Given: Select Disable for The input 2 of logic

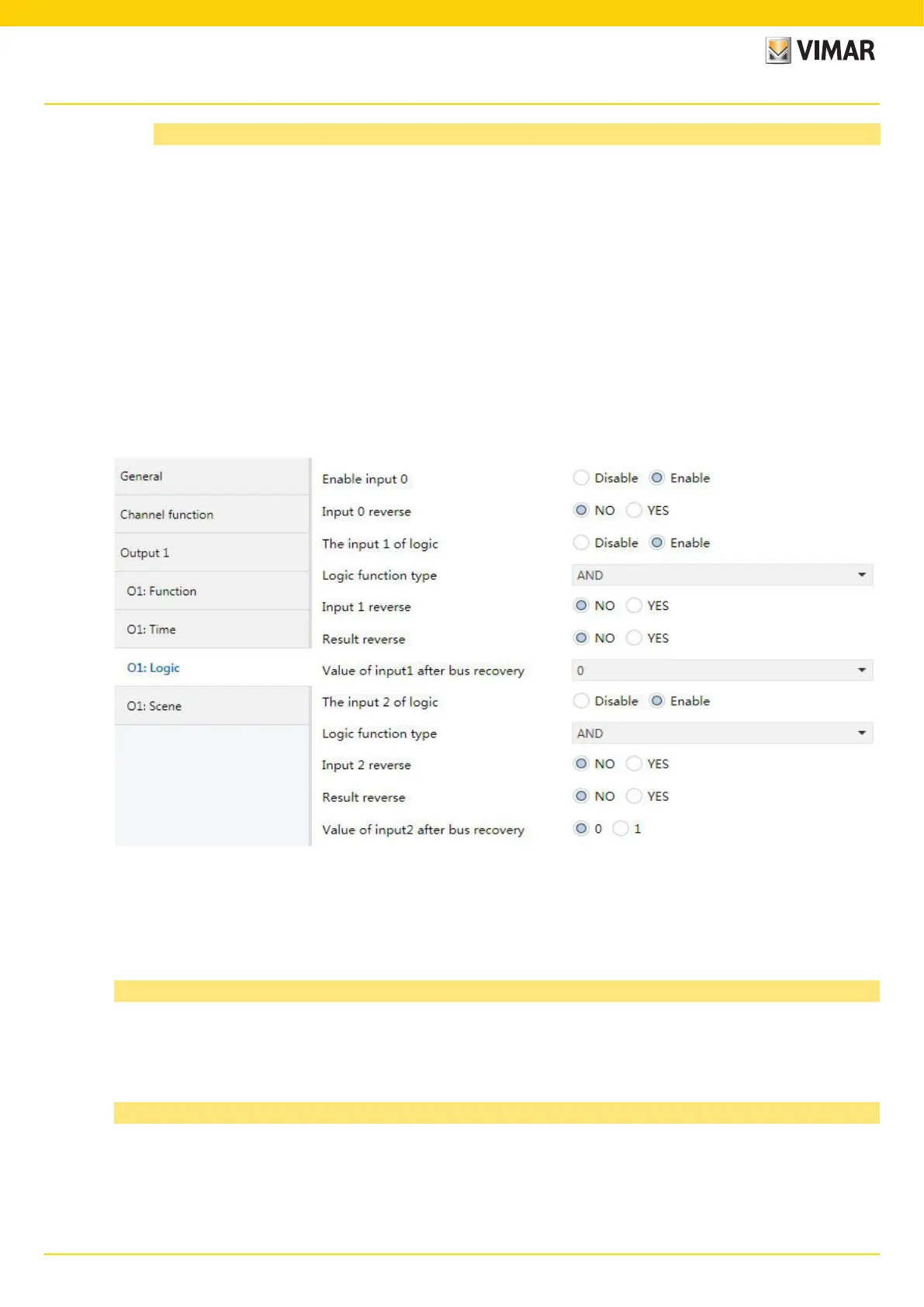Looking at the screenshot, I should [581, 701].
